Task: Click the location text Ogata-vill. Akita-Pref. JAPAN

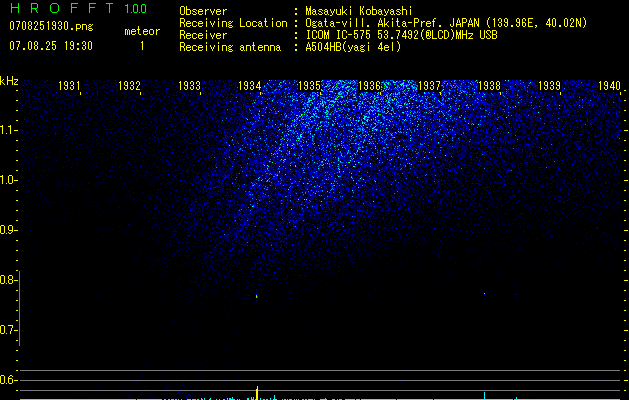Action: pos(392,23)
